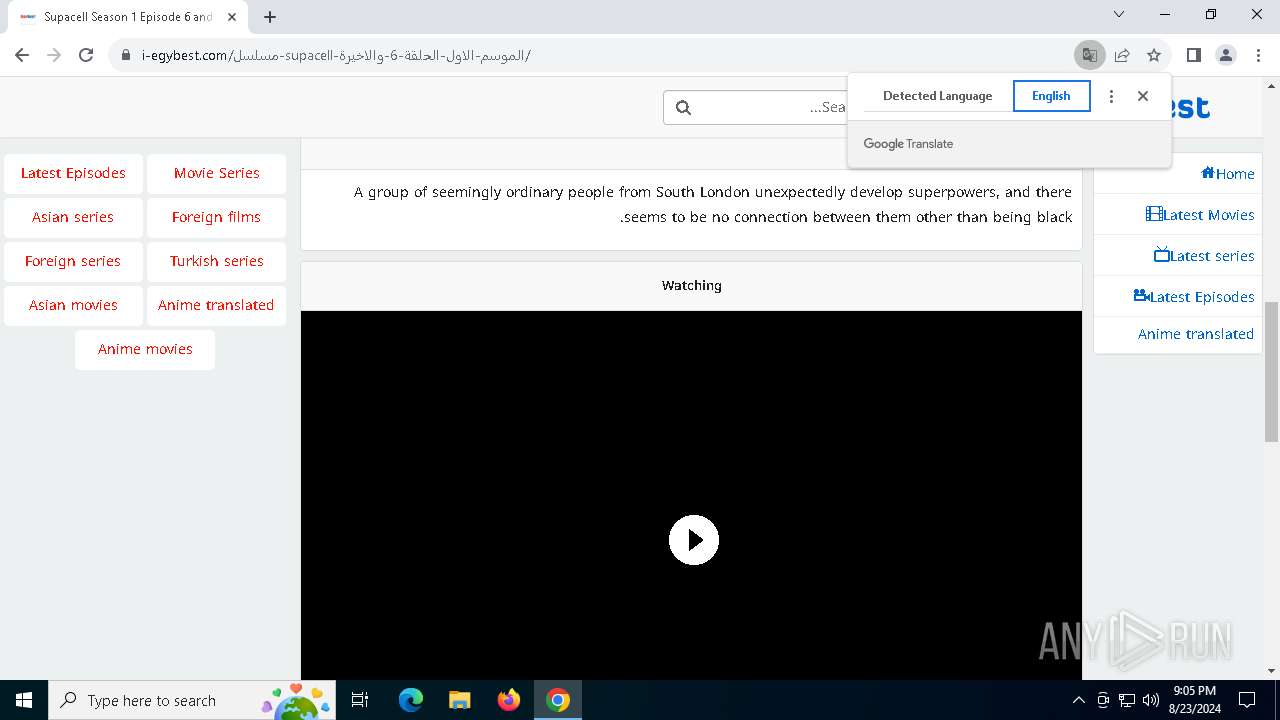1280x720 pixels.
Task: Click the site search magnifier icon
Action: point(684,107)
